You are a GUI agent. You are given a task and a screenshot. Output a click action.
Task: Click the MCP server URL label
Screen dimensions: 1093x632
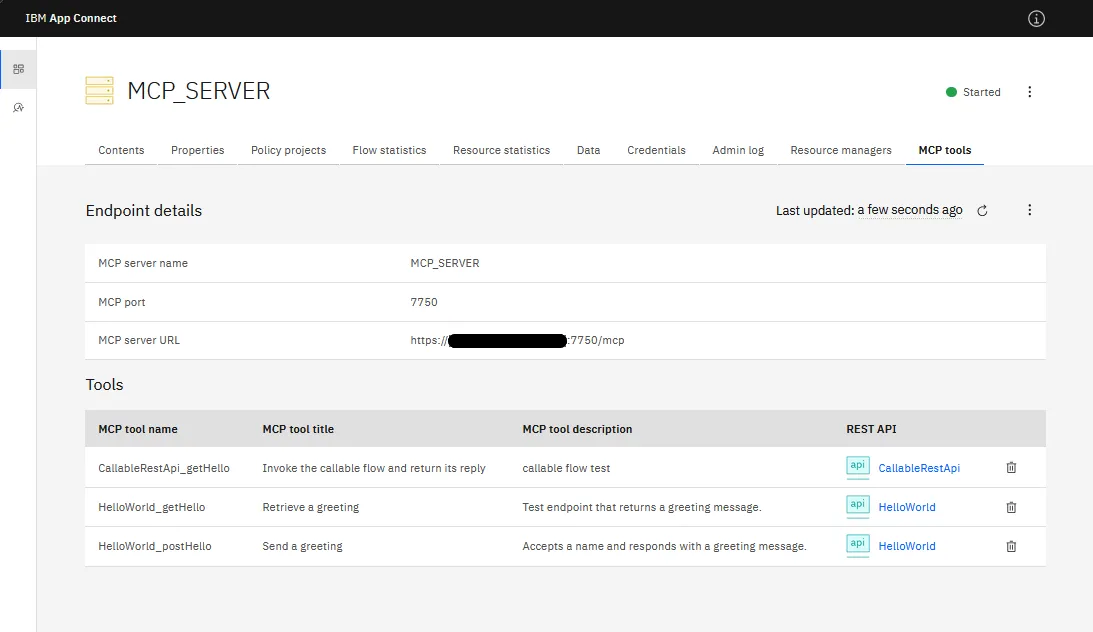click(139, 340)
